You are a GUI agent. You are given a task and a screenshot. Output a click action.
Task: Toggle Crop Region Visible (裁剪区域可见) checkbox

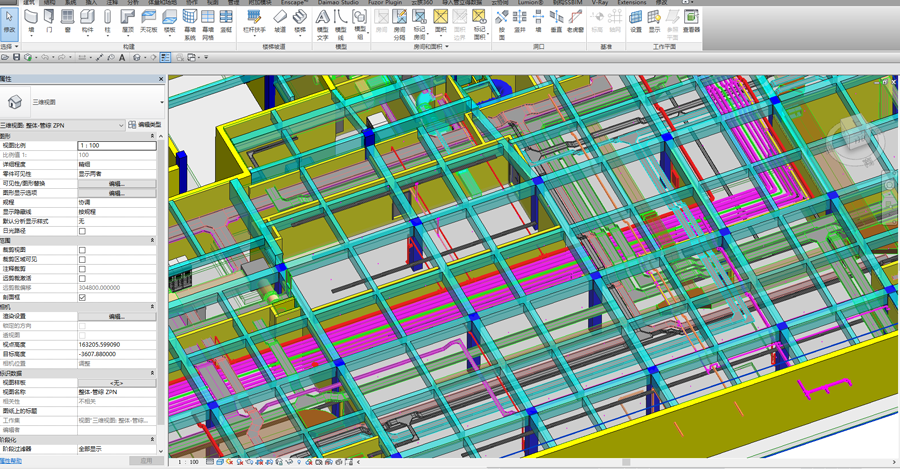pos(82,259)
